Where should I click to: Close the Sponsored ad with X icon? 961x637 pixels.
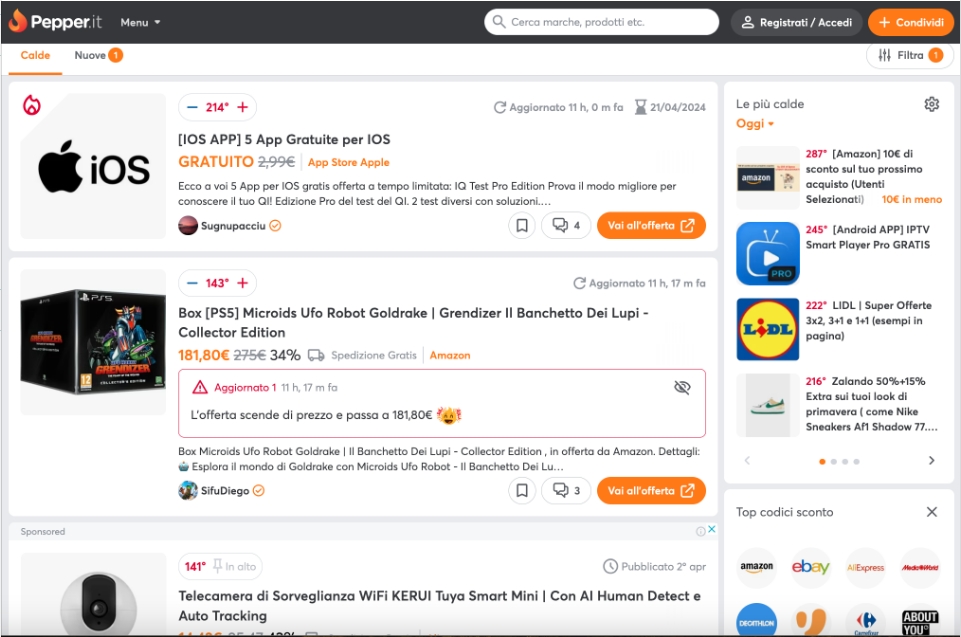pos(712,529)
